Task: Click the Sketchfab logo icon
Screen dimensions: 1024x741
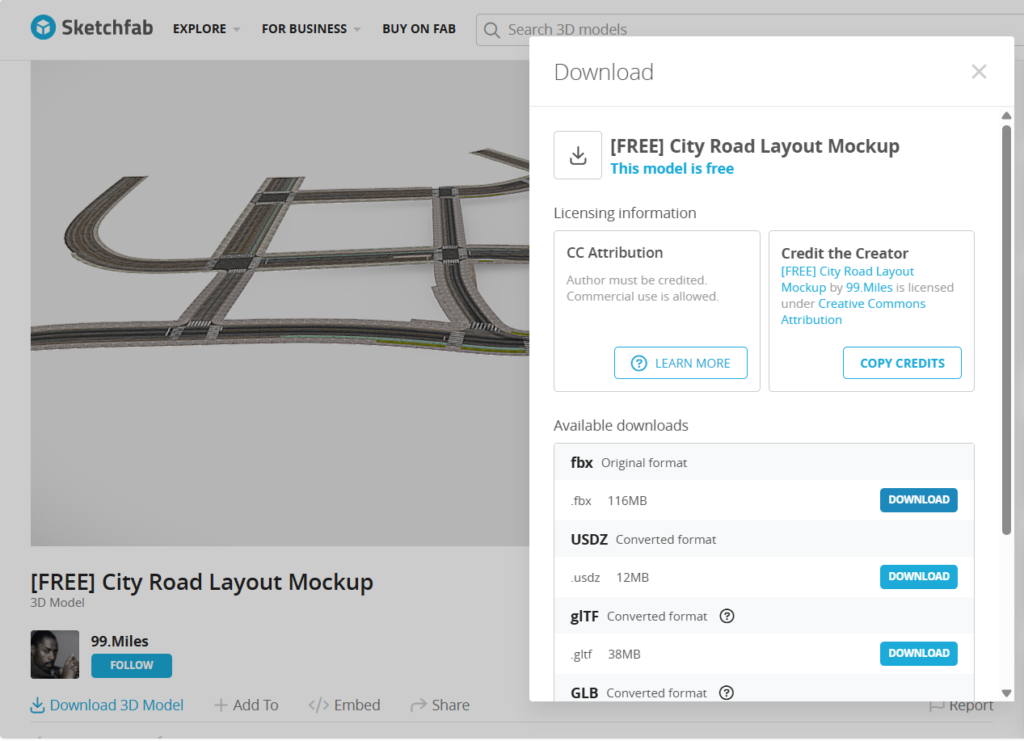Action: tap(43, 27)
